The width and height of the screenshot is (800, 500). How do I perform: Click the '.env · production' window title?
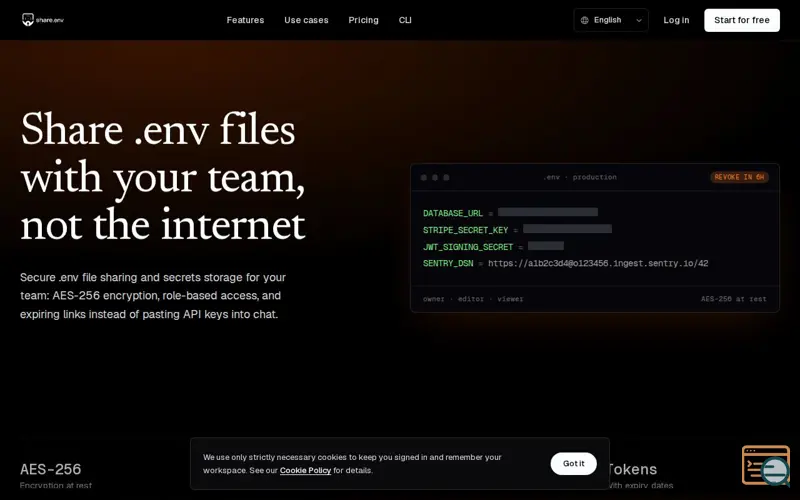[x=580, y=177]
